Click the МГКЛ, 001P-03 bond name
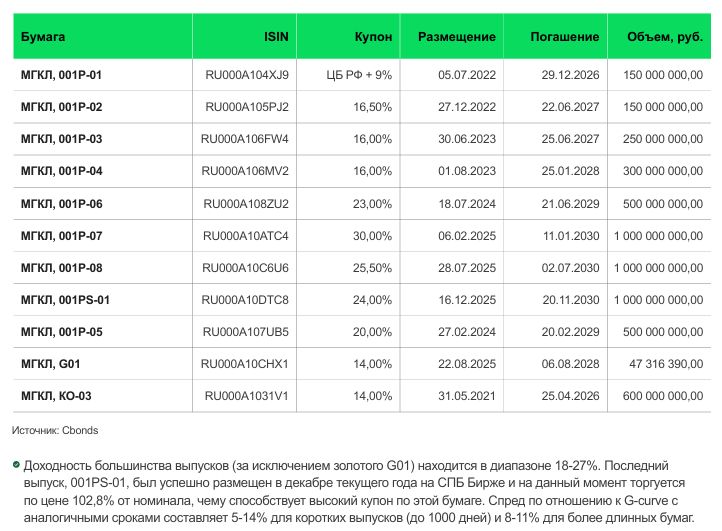 61,139
